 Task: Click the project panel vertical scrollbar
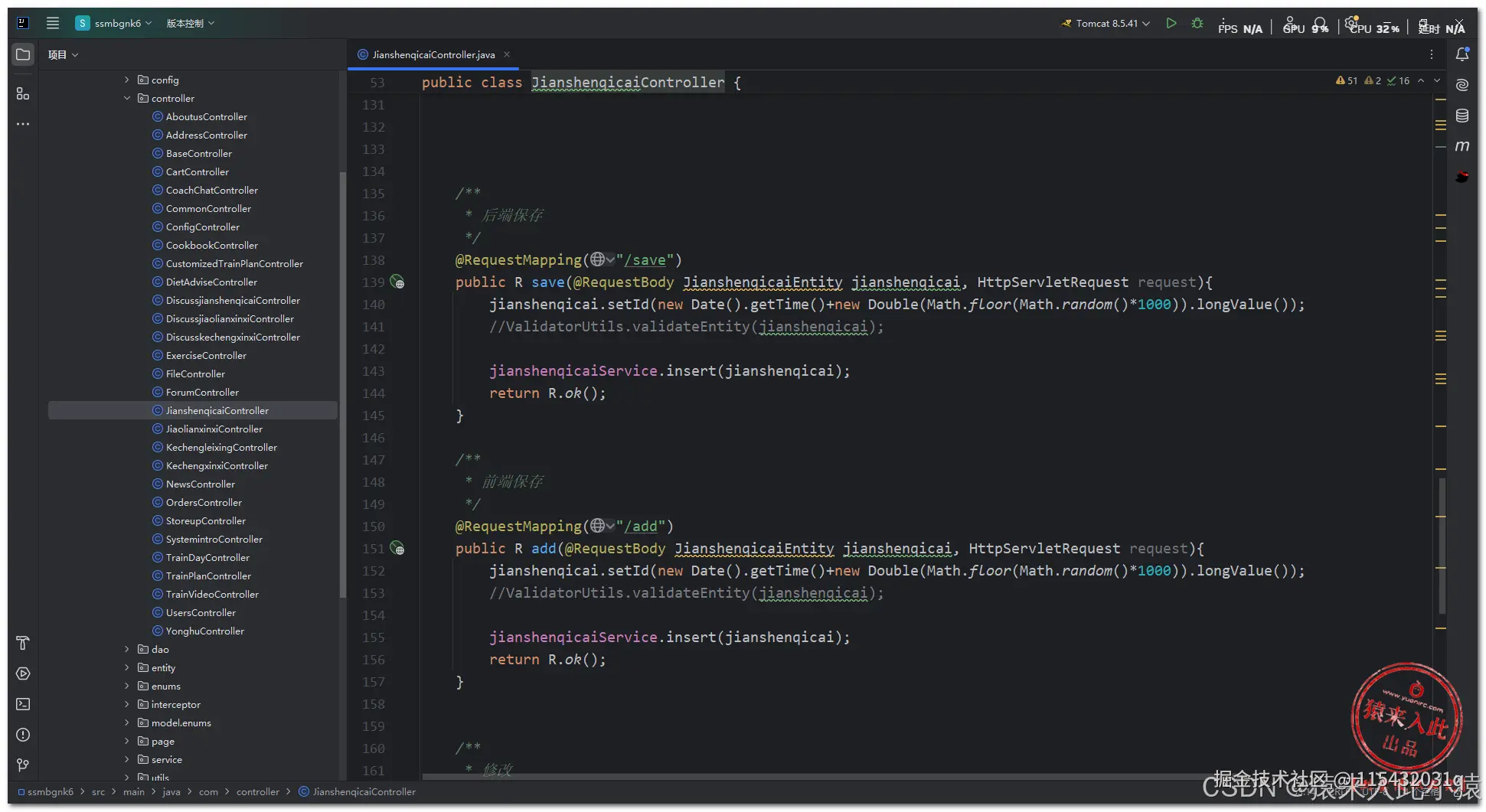click(342, 385)
